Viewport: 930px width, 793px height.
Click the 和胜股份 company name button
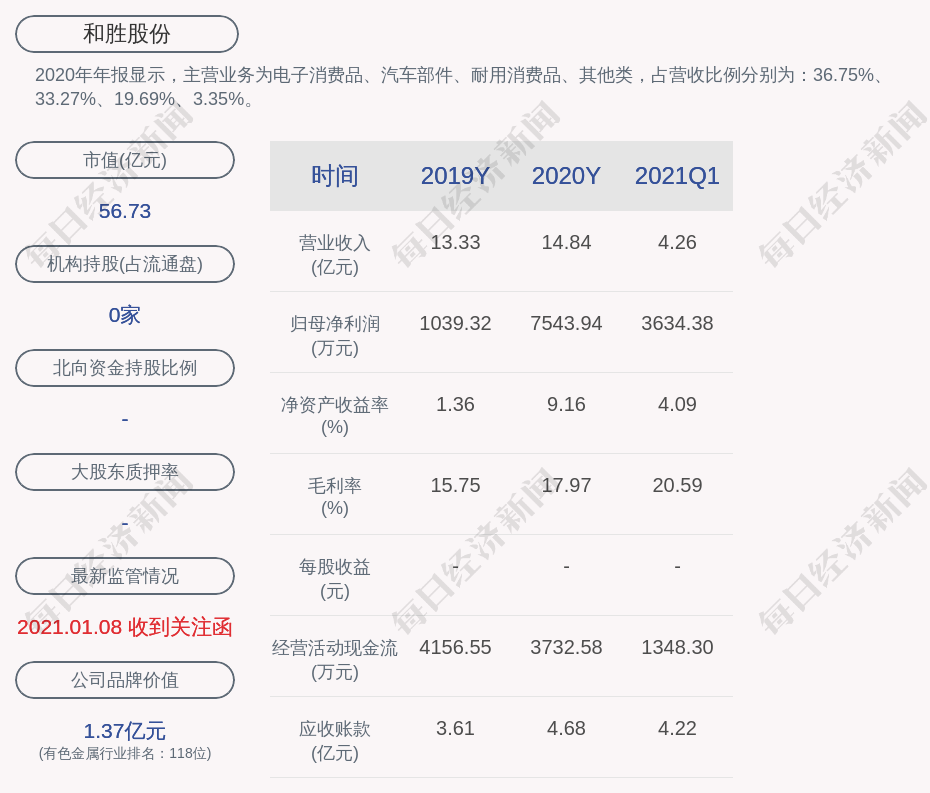point(127,34)
